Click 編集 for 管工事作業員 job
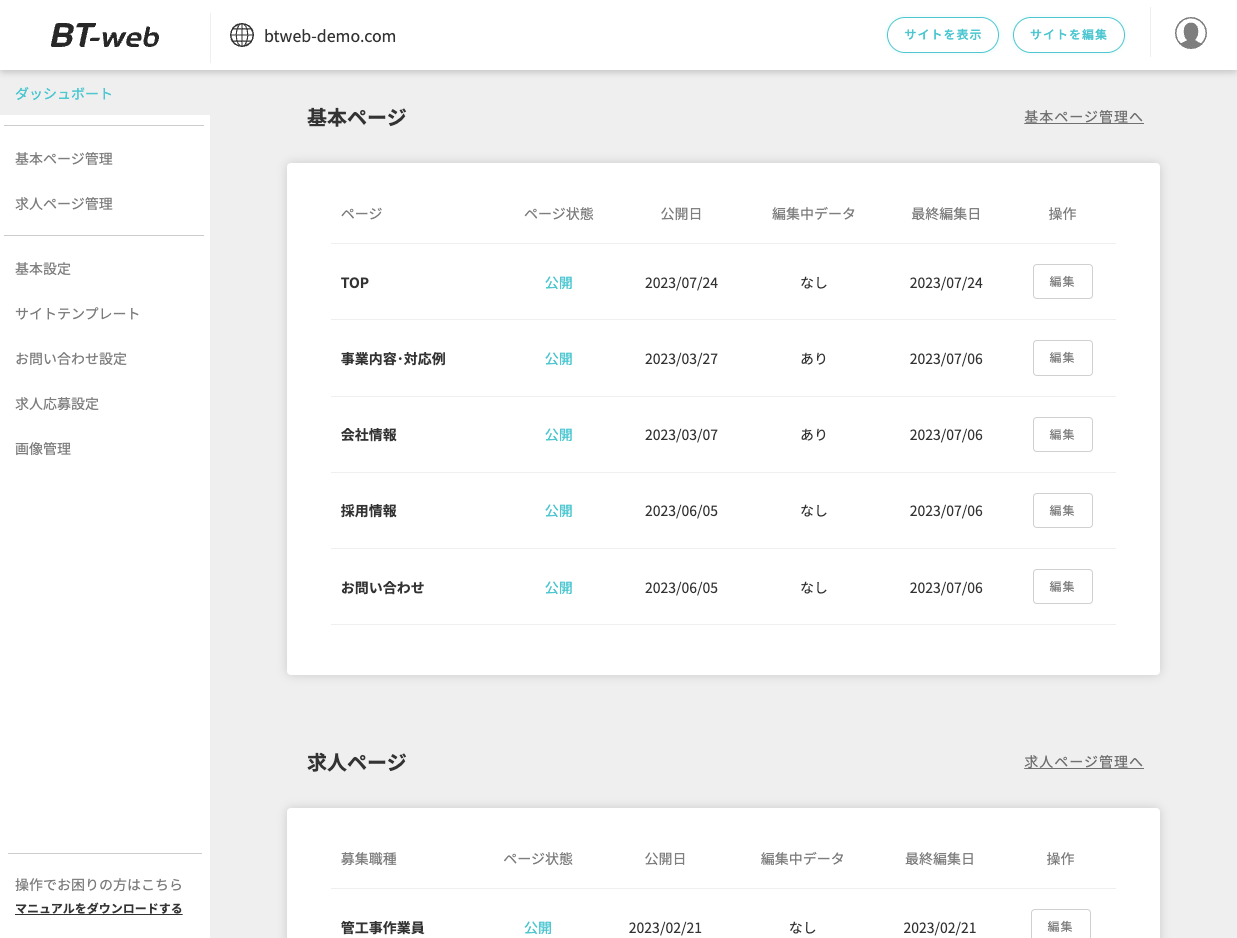 click(x=1060, y=925)
